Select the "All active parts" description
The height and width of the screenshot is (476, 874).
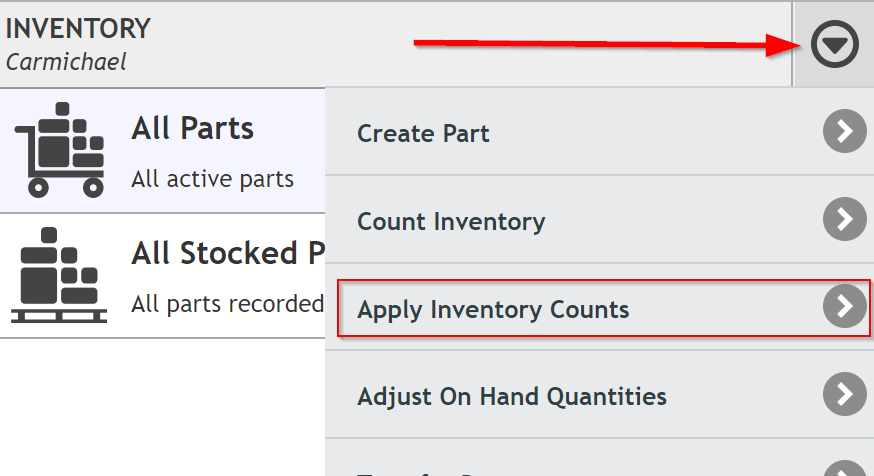point(212,179)
